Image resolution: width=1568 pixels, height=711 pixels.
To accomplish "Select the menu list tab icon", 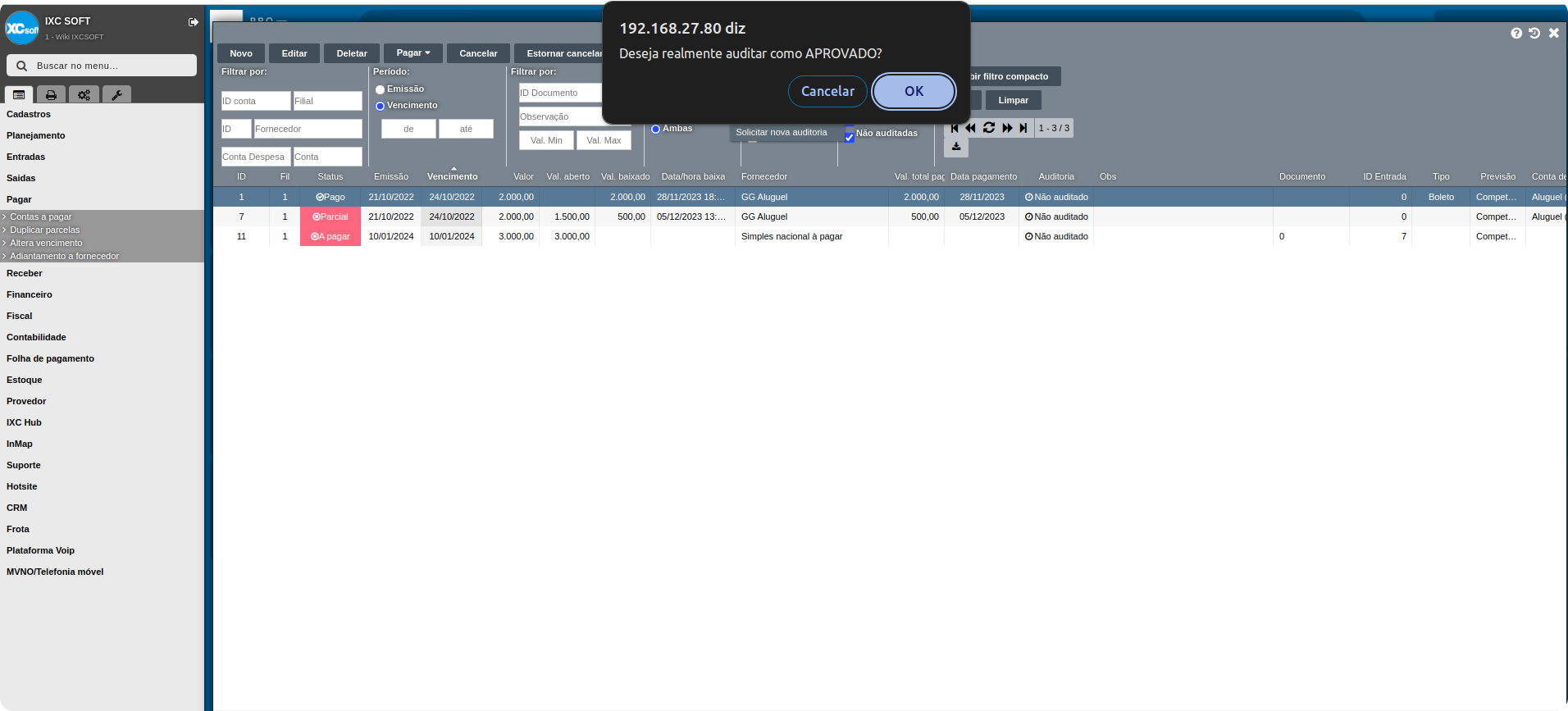I will [19, 95].
